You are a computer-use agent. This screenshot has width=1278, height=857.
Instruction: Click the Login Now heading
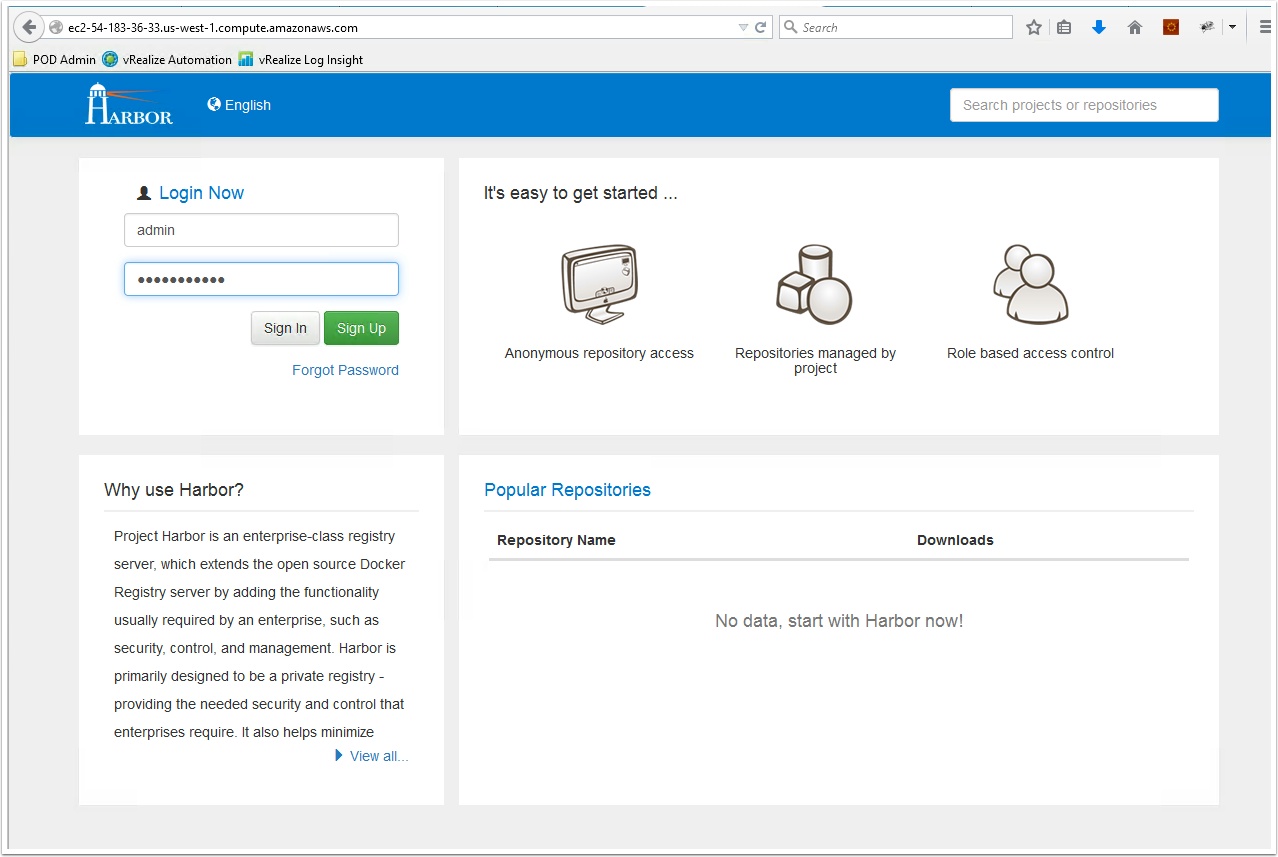click(x=201, y=193)
